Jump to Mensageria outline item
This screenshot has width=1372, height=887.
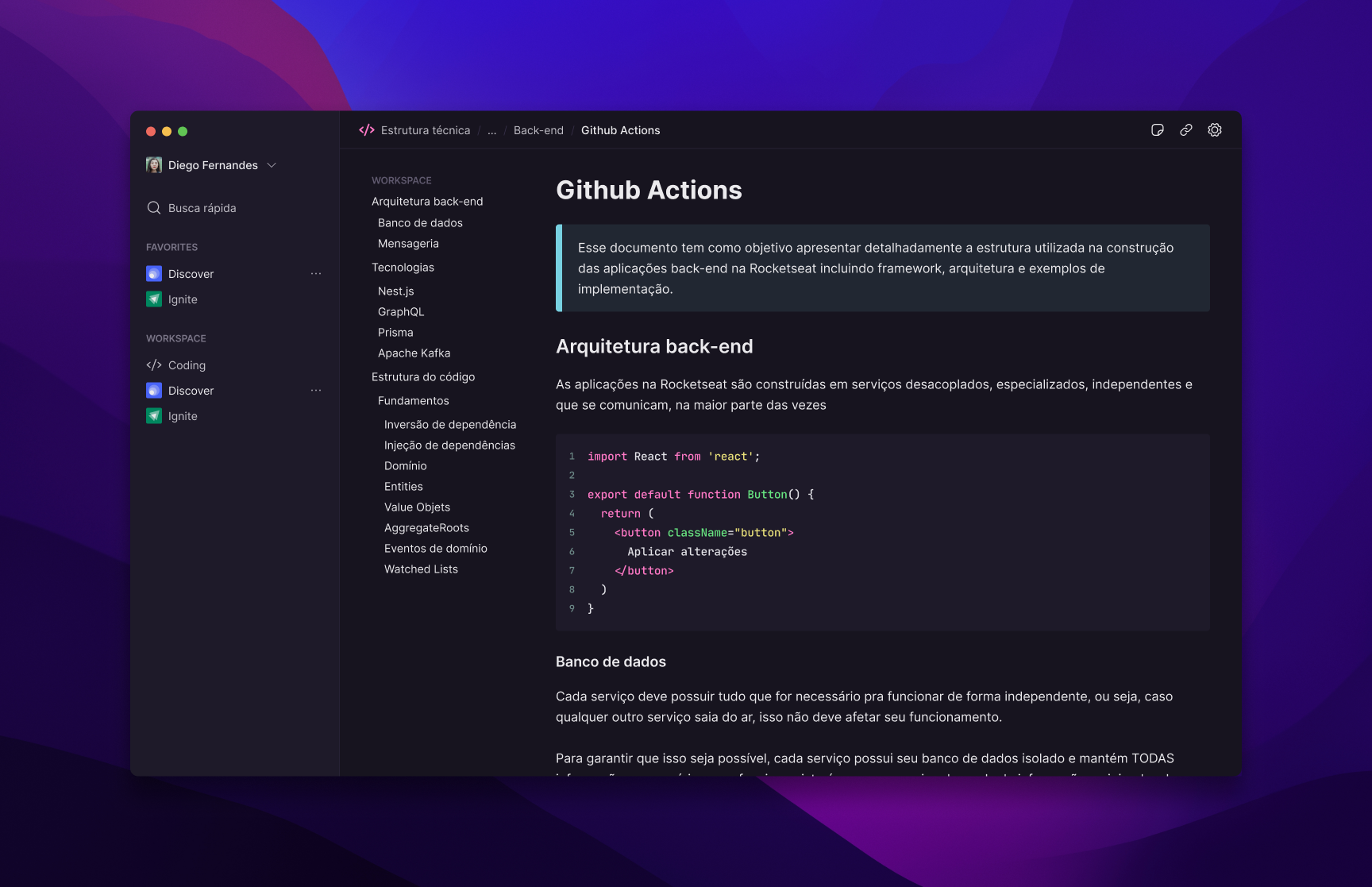pyautogui.click(x=408, y=244)
